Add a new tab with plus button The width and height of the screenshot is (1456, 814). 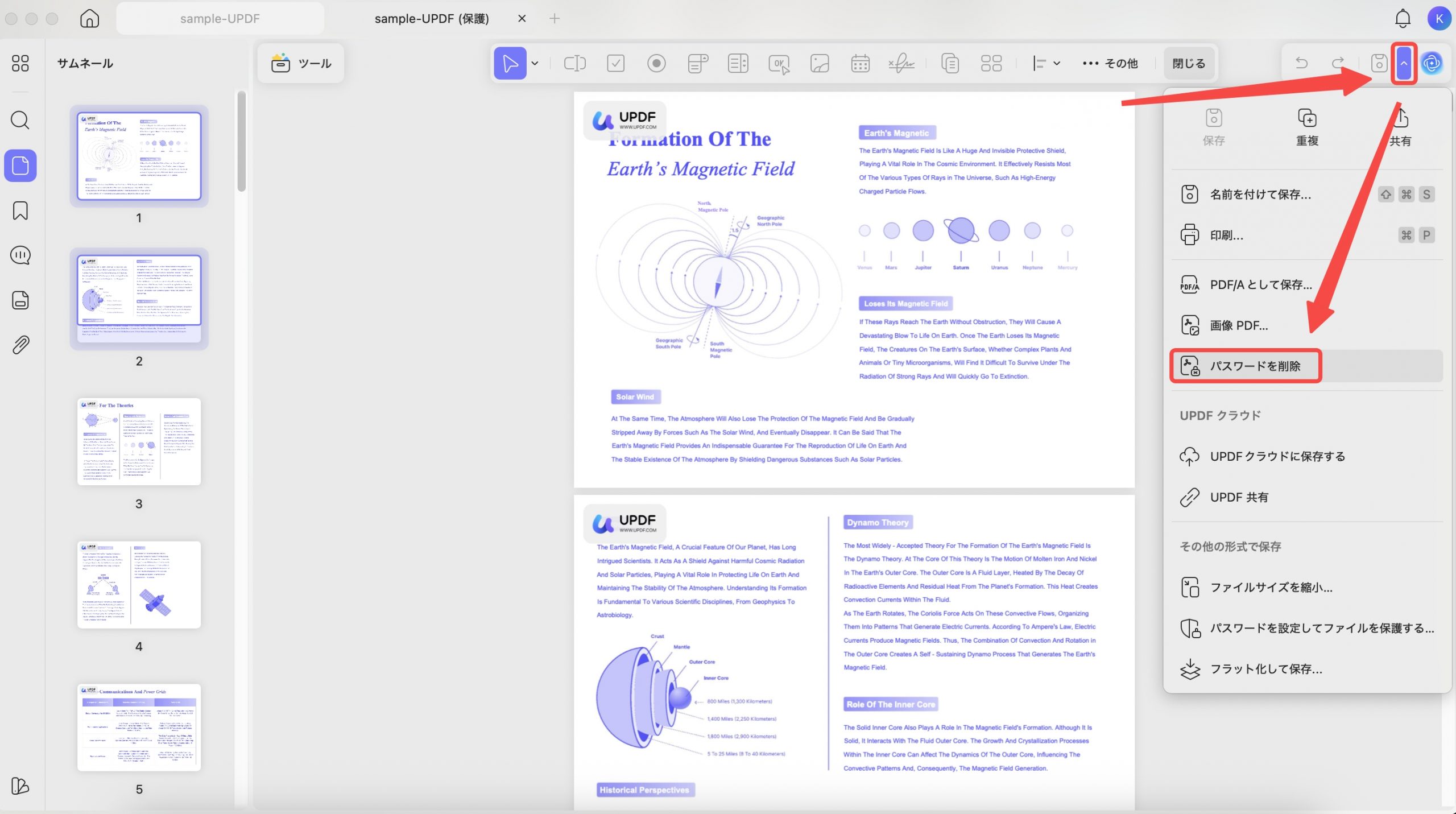pos(555,18)
